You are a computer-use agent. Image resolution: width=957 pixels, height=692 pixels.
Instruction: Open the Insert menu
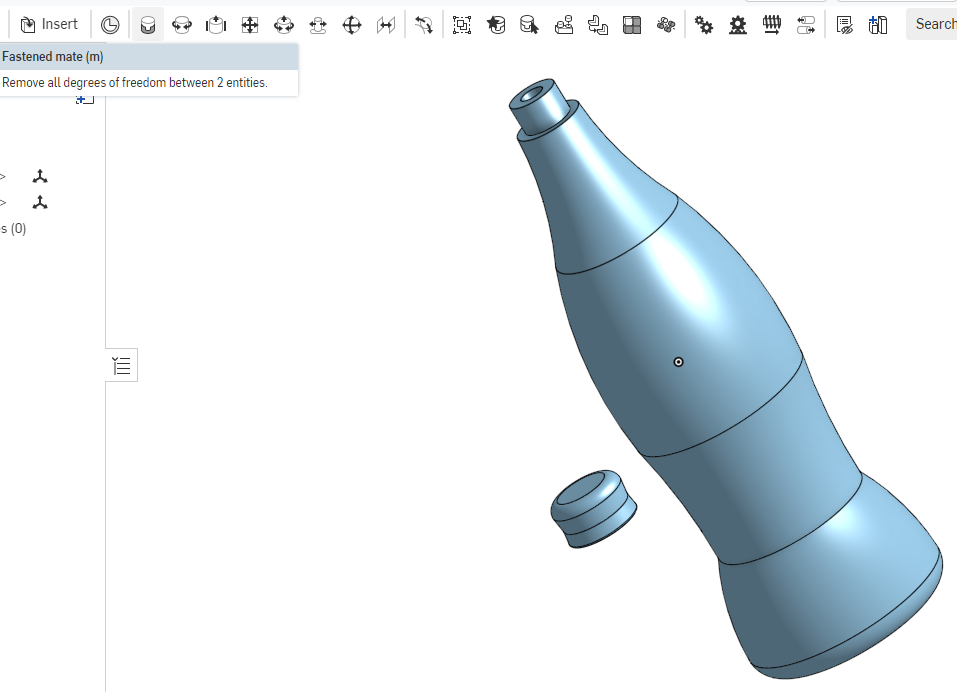49,23
